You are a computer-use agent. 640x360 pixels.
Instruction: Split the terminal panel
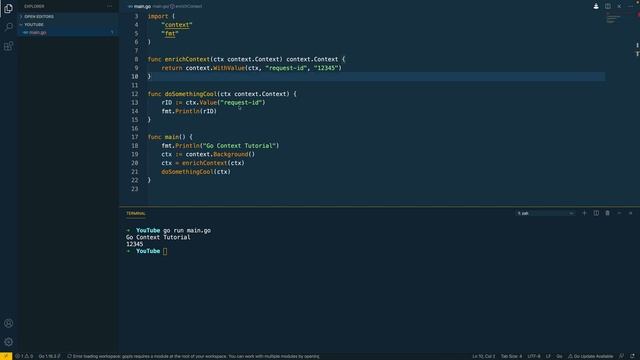click(596, 213)
